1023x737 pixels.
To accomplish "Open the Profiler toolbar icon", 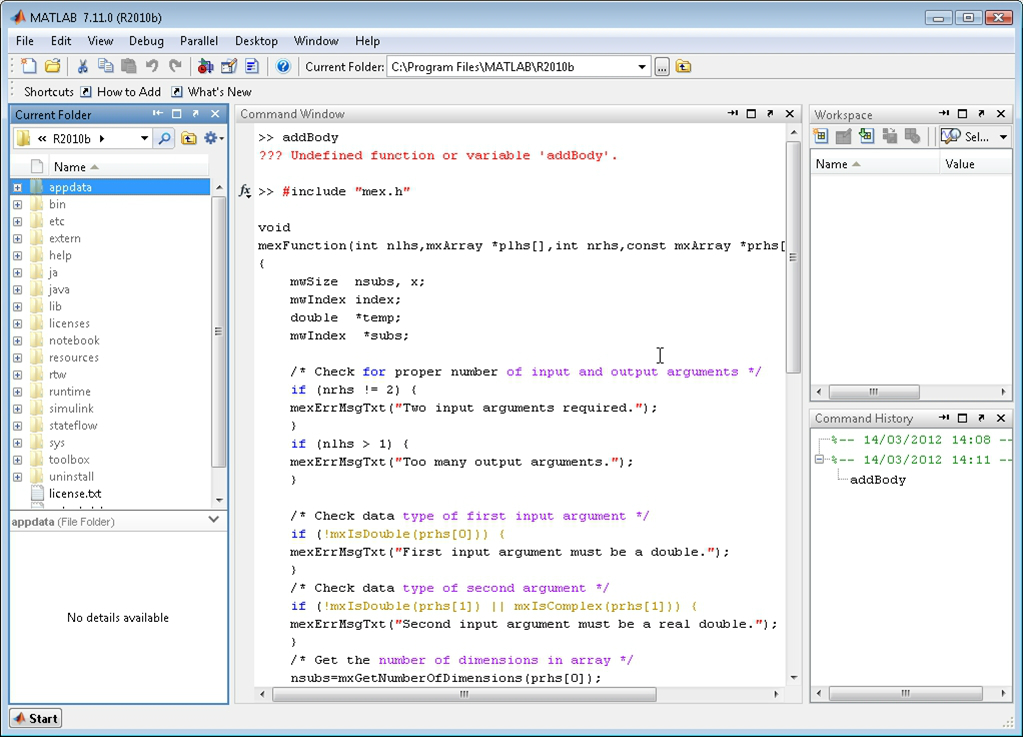I will point(252,66).
